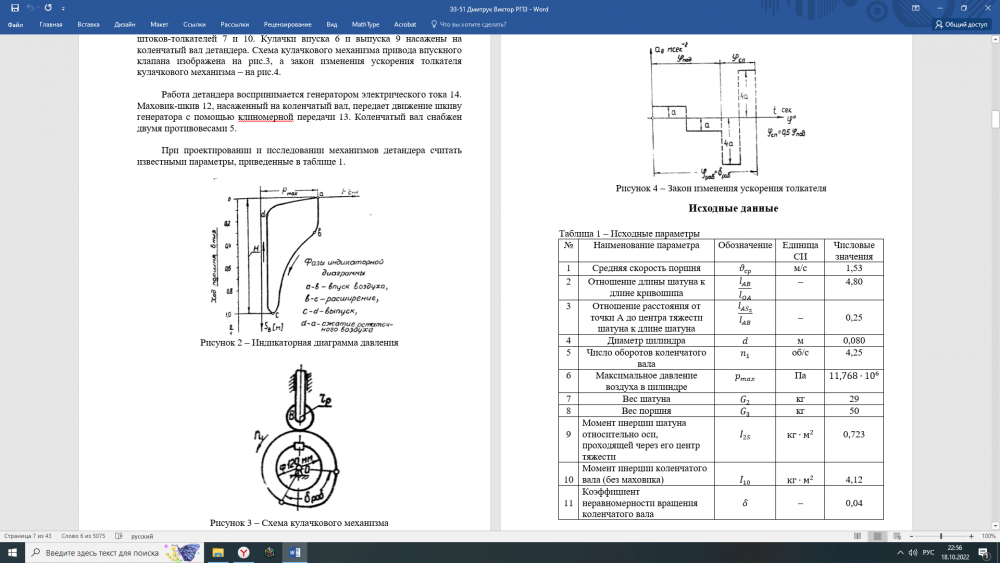
Task: Open the MathType tab
Action: [x=365, y=24]
